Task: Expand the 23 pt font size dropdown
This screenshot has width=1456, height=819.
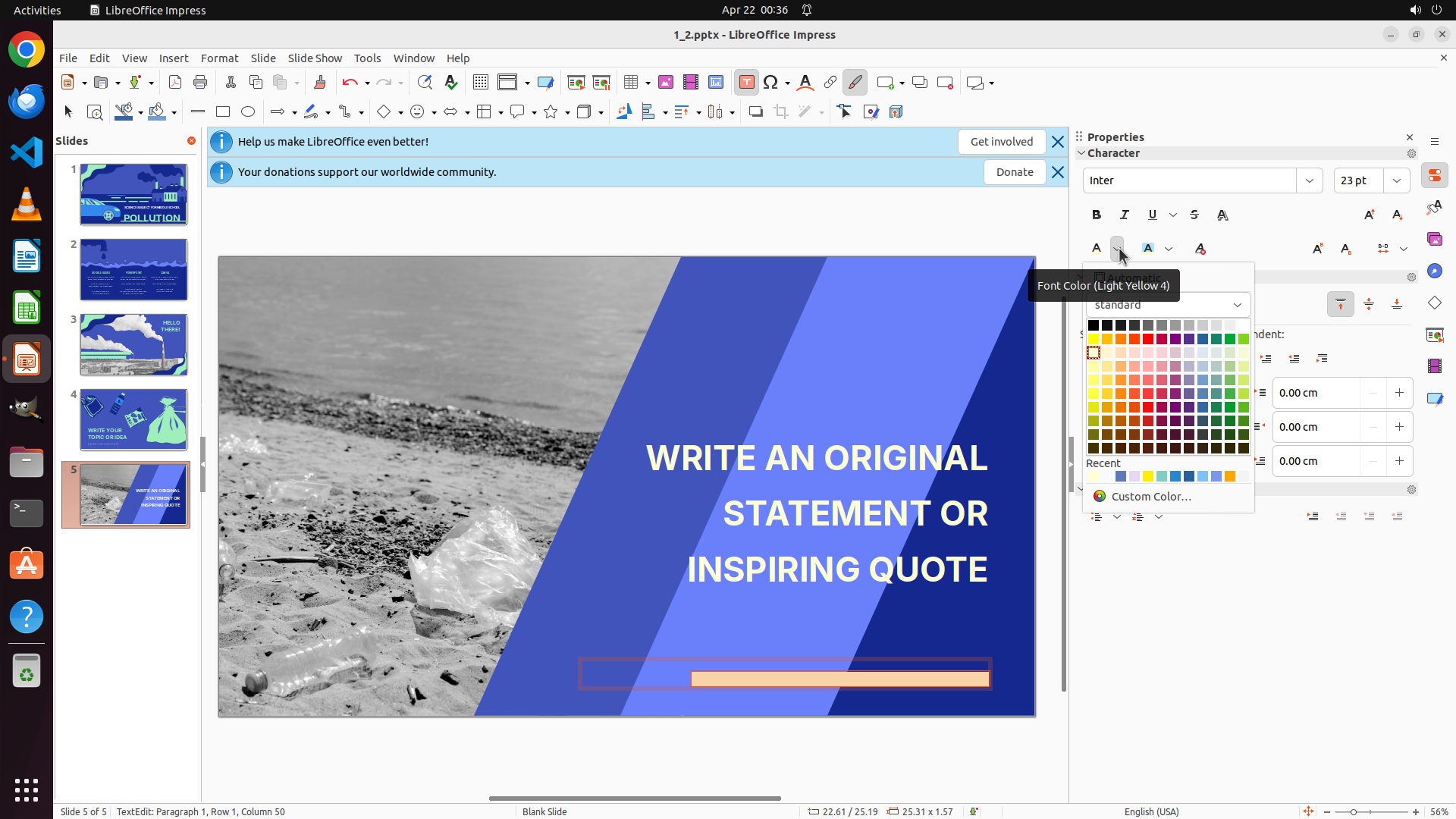Action: [1397, 180]
